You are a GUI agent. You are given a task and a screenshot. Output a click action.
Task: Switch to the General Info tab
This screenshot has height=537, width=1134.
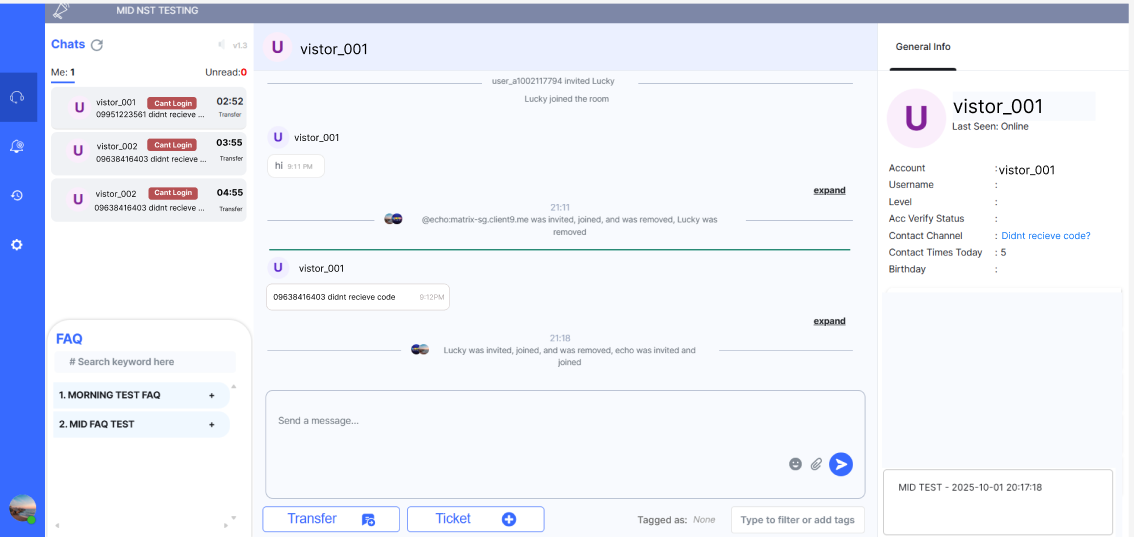click(922, 47)
